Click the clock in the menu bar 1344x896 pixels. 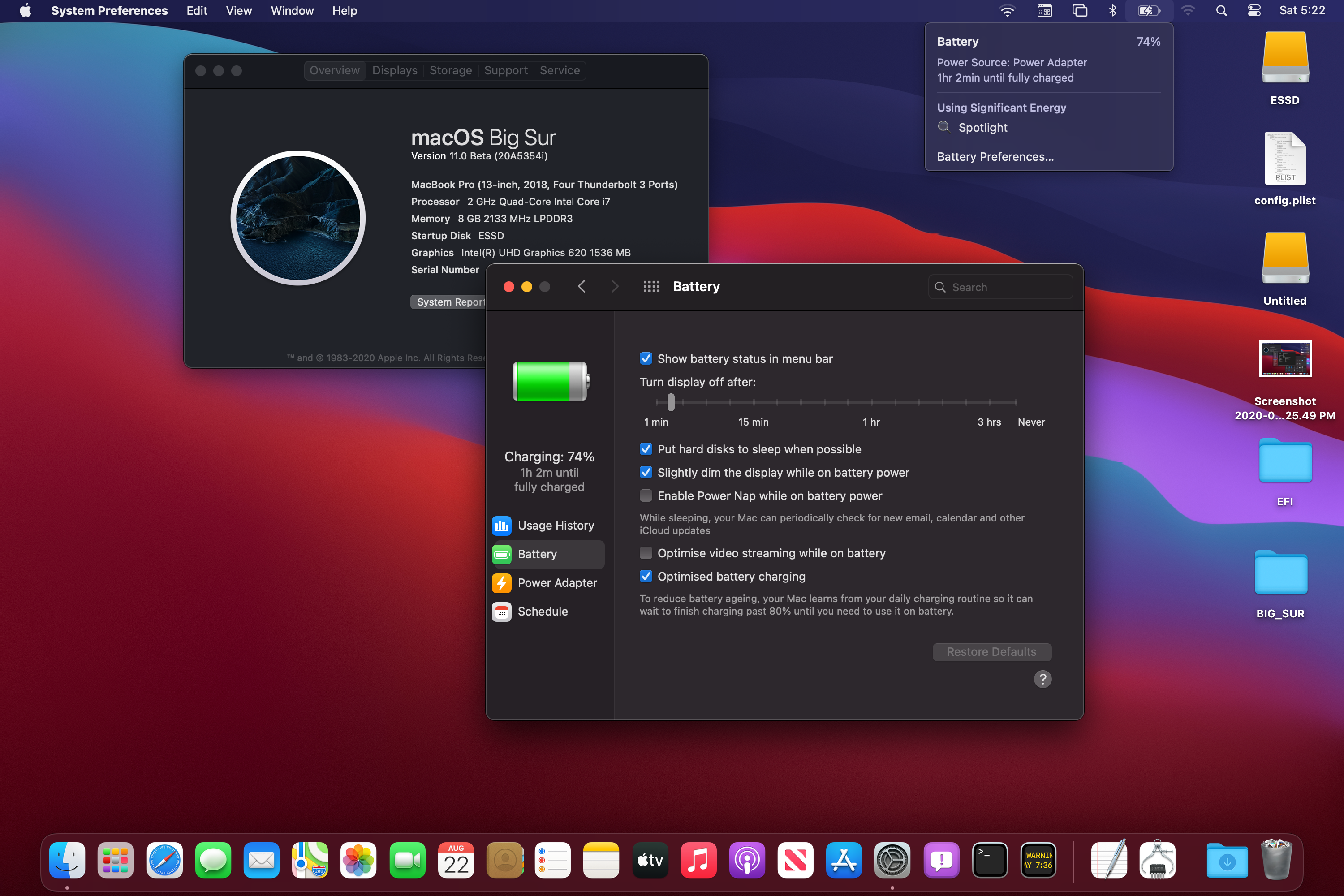click(x=1302, y=11)
